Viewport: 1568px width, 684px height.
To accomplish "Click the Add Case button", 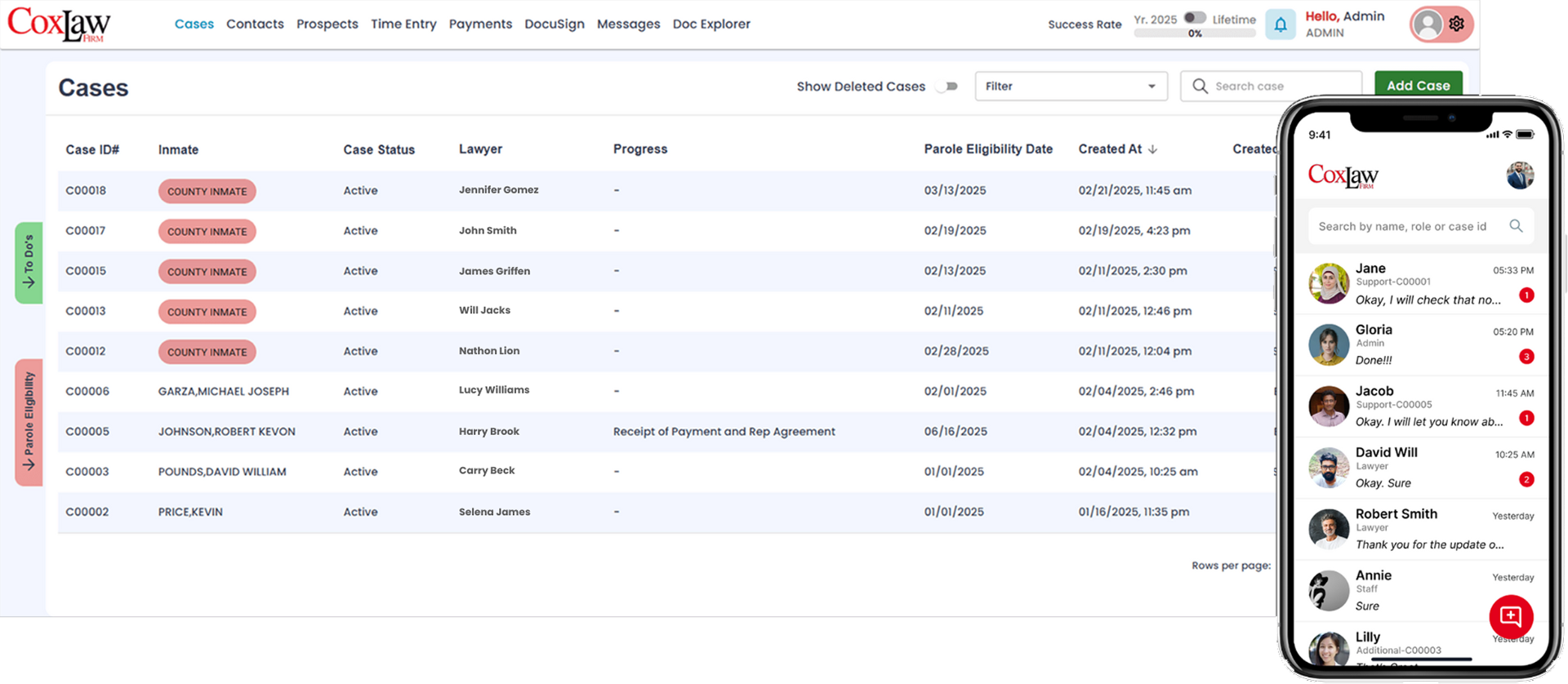I will [1418, 85].
